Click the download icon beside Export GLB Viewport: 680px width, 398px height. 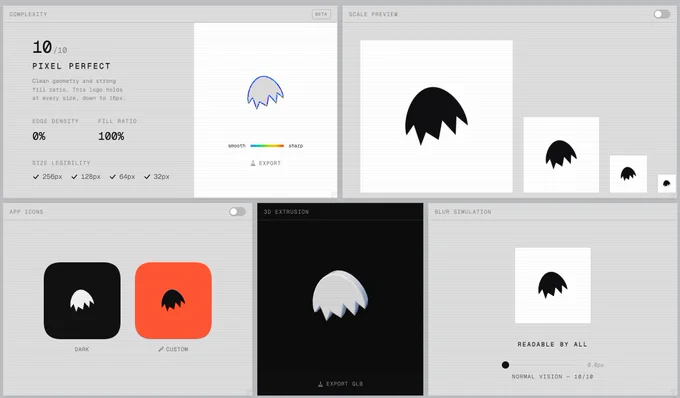tap(320, 384)
